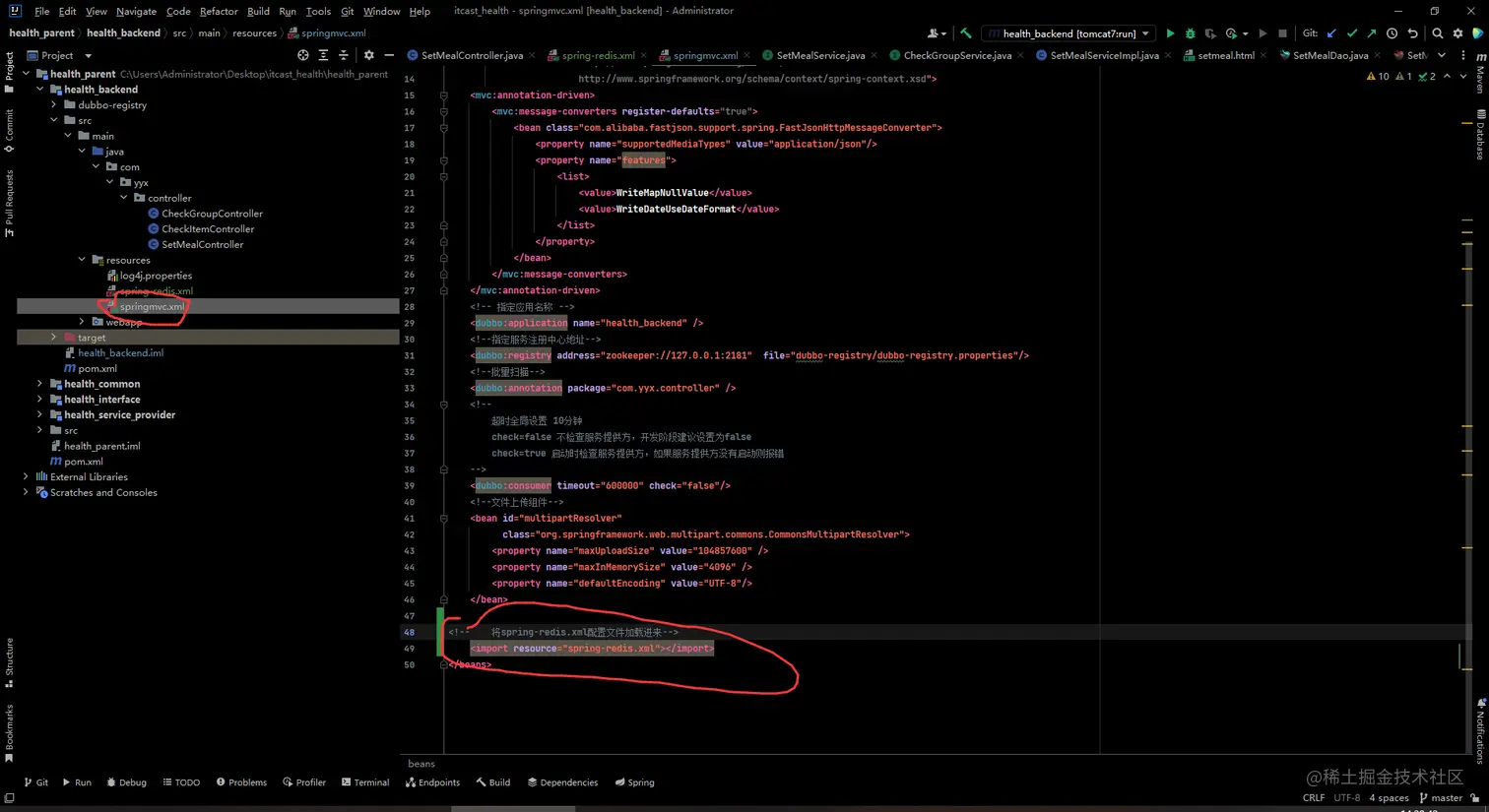Viewport: 1489px width, 812px height.
Task: Open the Spring tool window
Action: tap(634, 782)
